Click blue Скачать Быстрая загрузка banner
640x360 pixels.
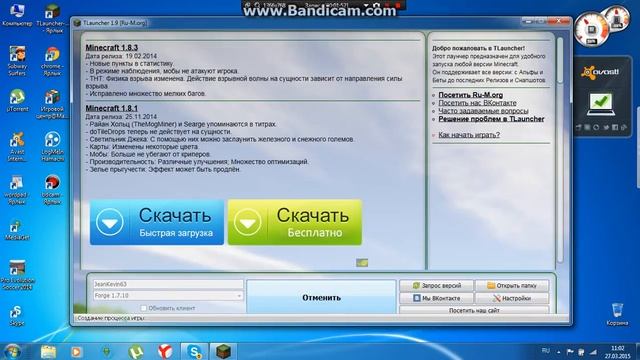157,222
